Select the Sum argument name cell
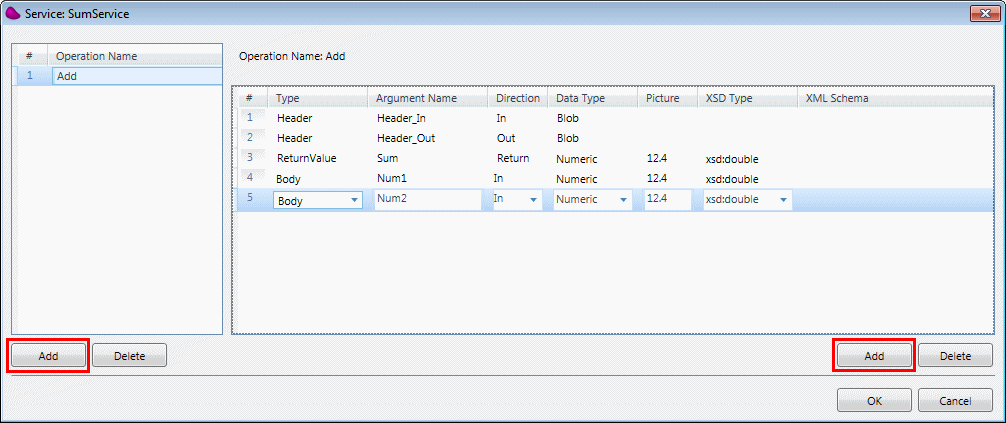Viewport: 1006px width, 423px height. [x=388, y=159]
